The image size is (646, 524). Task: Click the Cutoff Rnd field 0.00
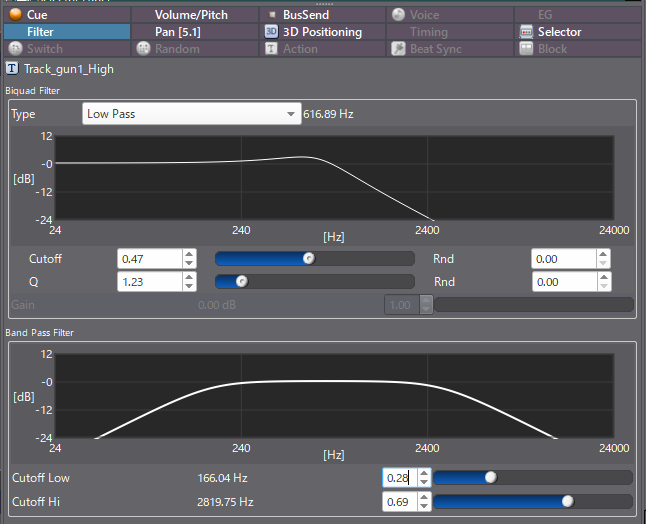[x=564, y=259]
